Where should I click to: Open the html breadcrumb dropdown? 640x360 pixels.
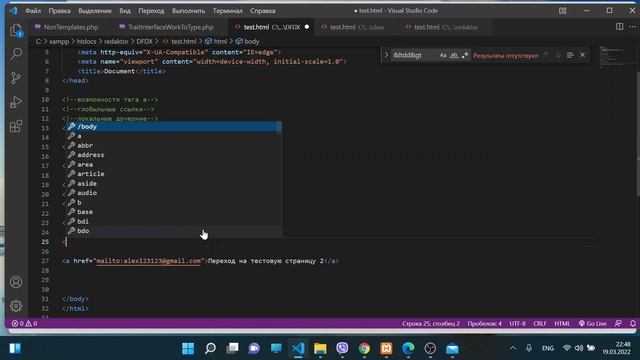[x=216, y=41]
